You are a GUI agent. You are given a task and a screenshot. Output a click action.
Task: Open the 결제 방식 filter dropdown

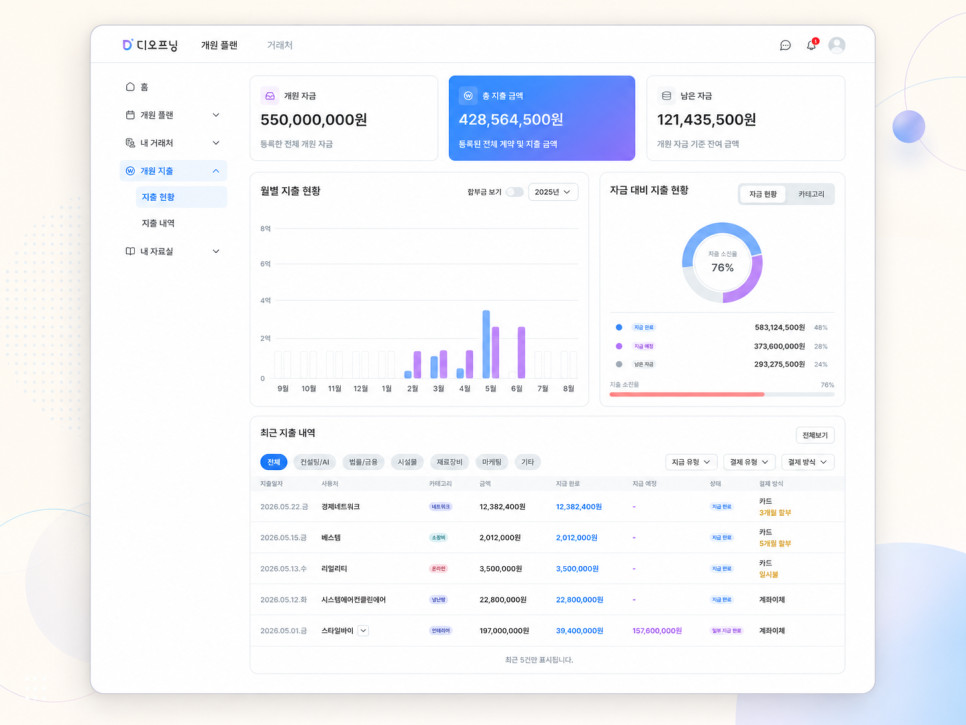click(x=807, y=462)
